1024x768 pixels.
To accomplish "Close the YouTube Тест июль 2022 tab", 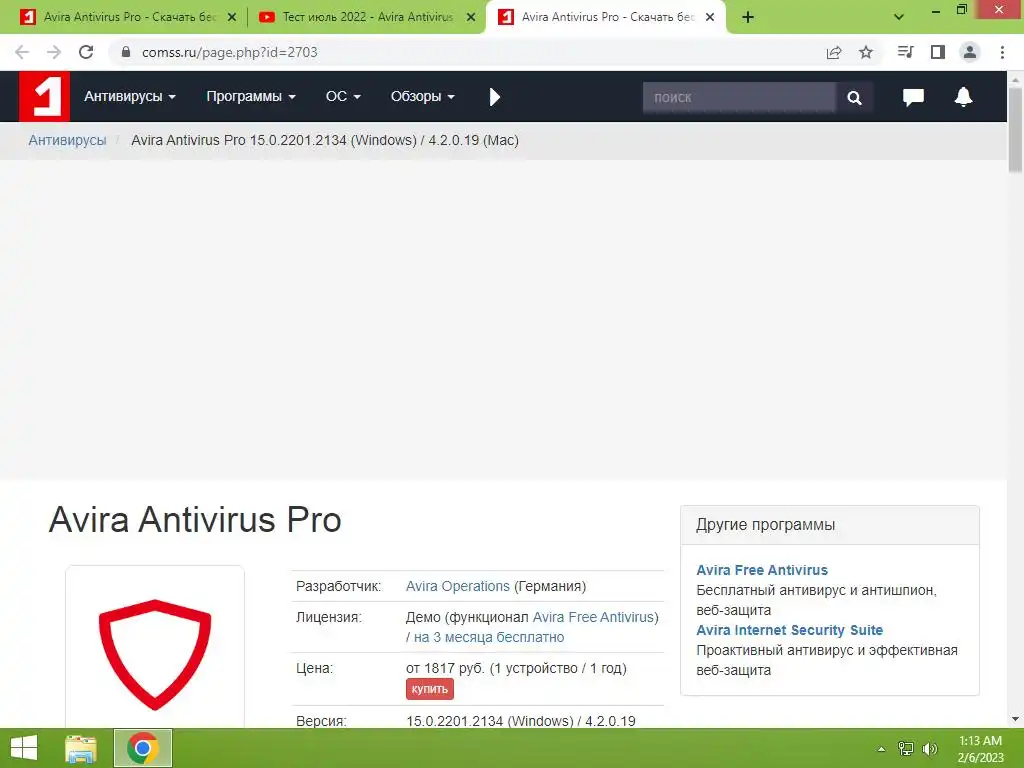I will point(471,18).
